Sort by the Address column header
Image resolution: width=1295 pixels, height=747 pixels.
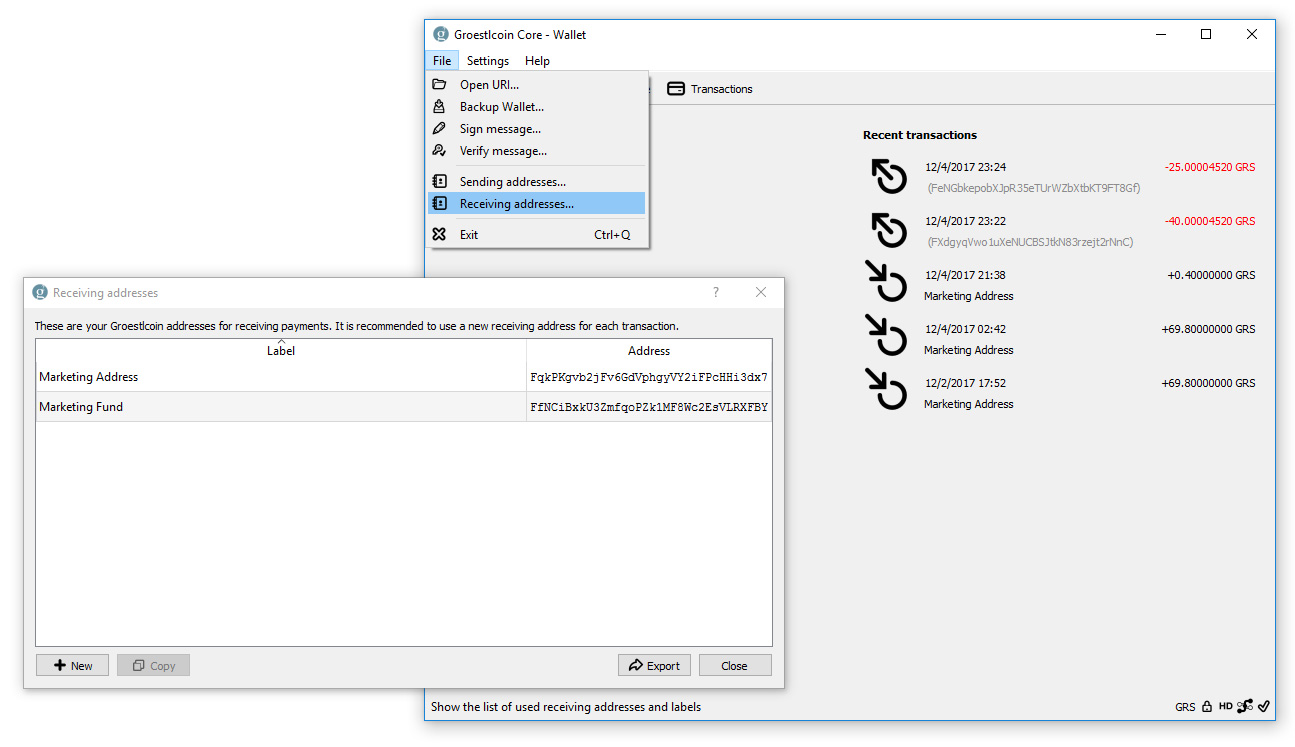point(649,350)
